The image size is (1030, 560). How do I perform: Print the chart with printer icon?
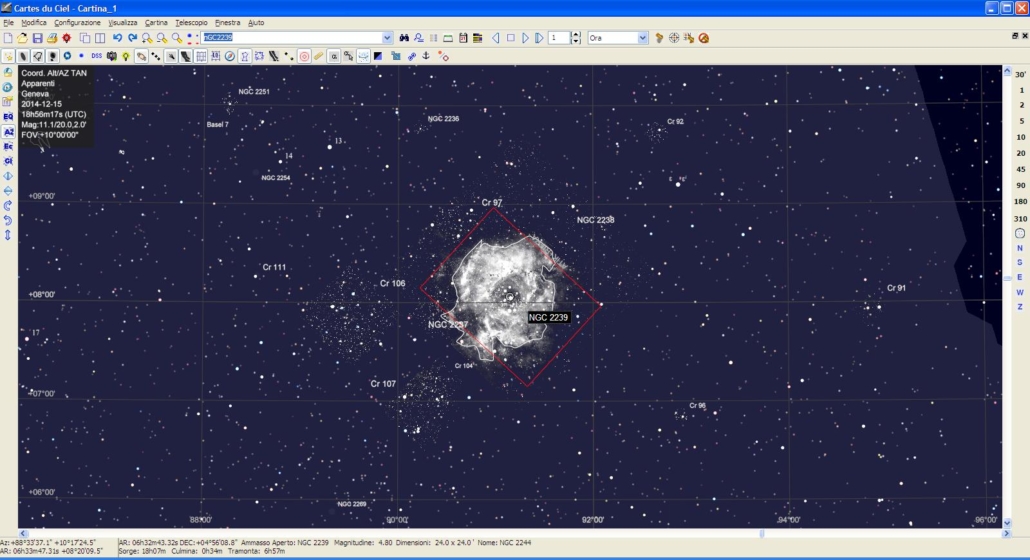(x=52, y=38)
